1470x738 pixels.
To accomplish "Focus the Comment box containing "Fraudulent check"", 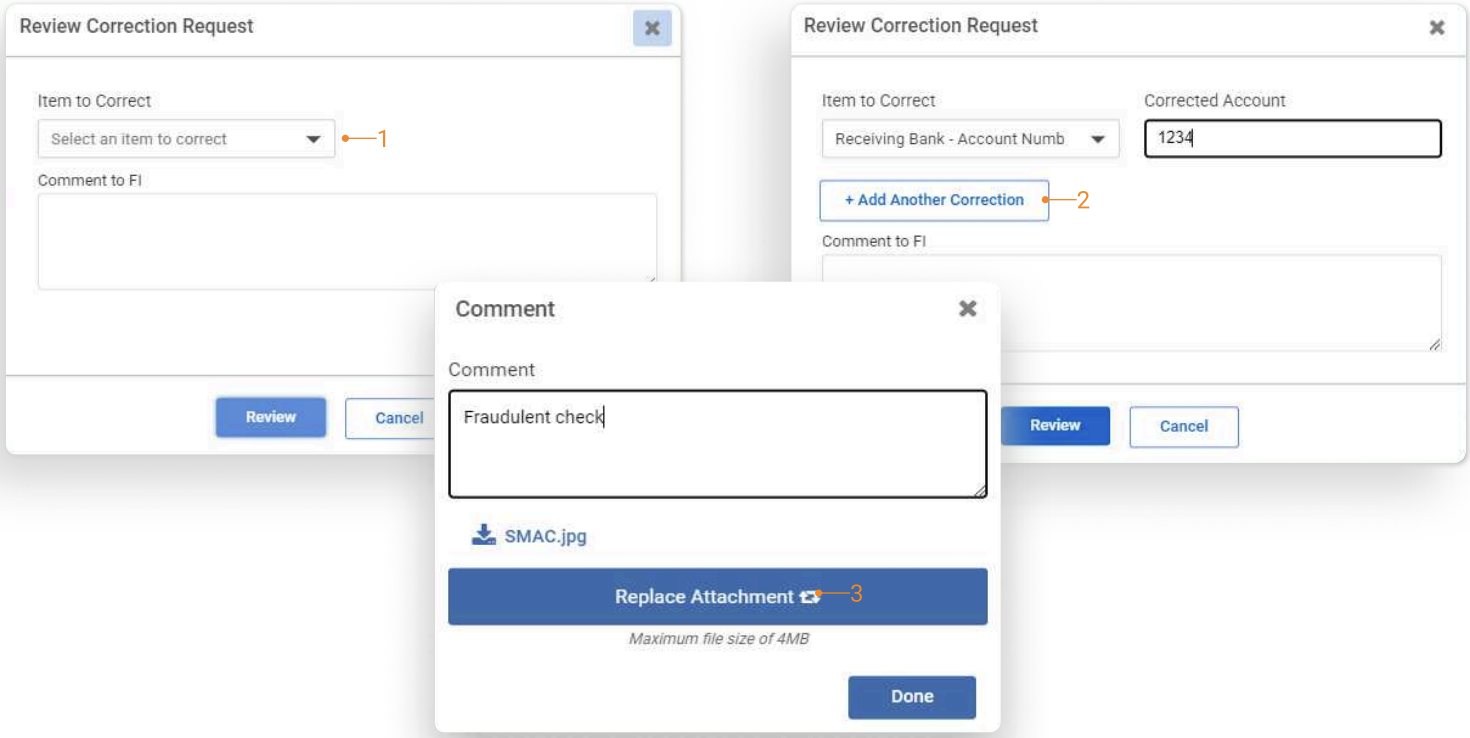I will pyautogui.click(x=717, y=444).
